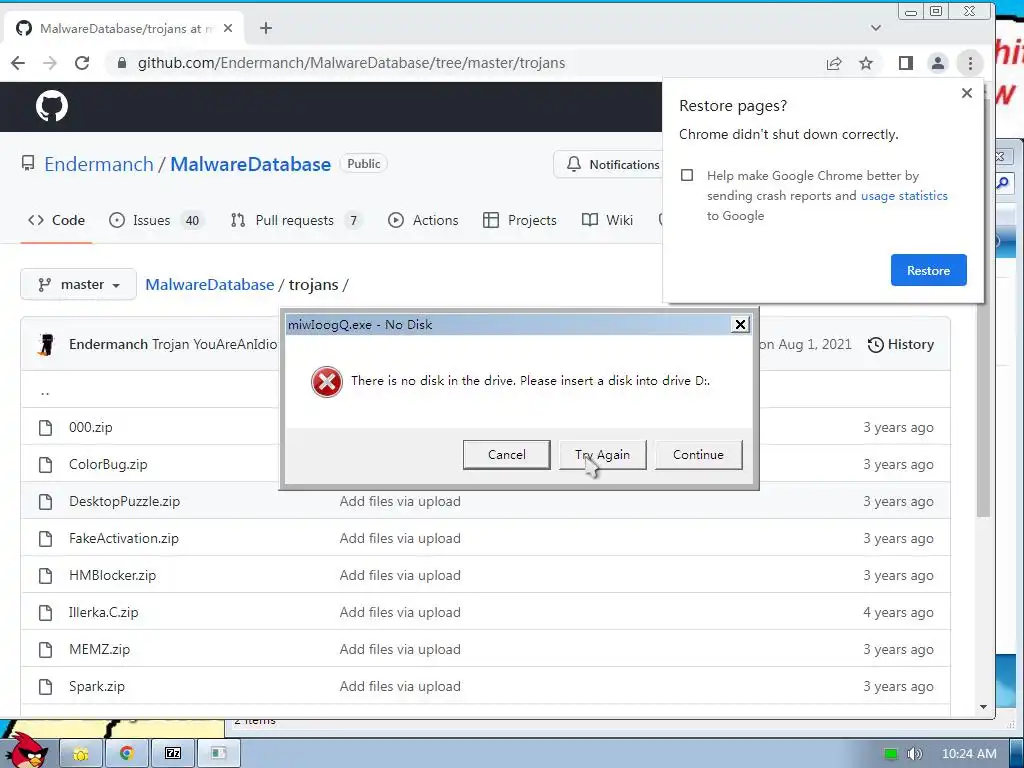Viewport: 1024px width, 768px height.
Task: Open the Projects tab
Action: coord(520,221)
